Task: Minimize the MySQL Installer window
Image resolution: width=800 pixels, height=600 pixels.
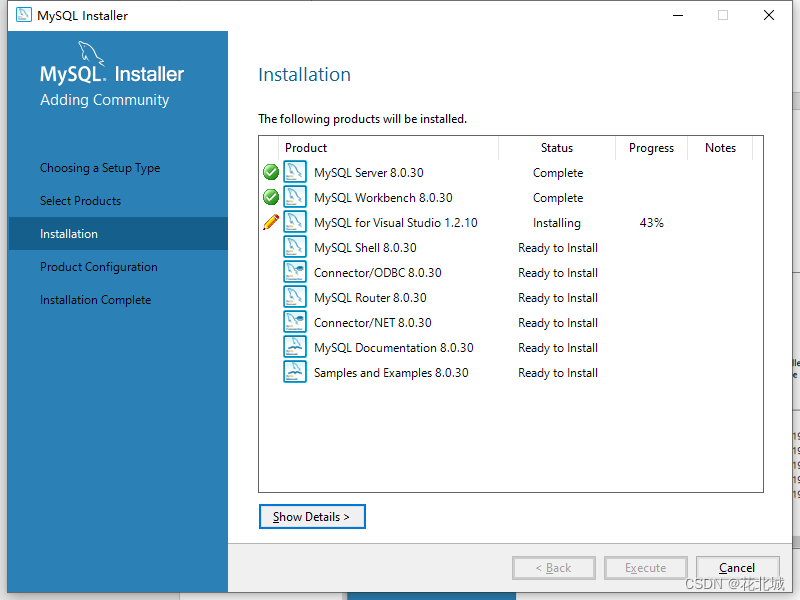Action: tap(678, 15)
